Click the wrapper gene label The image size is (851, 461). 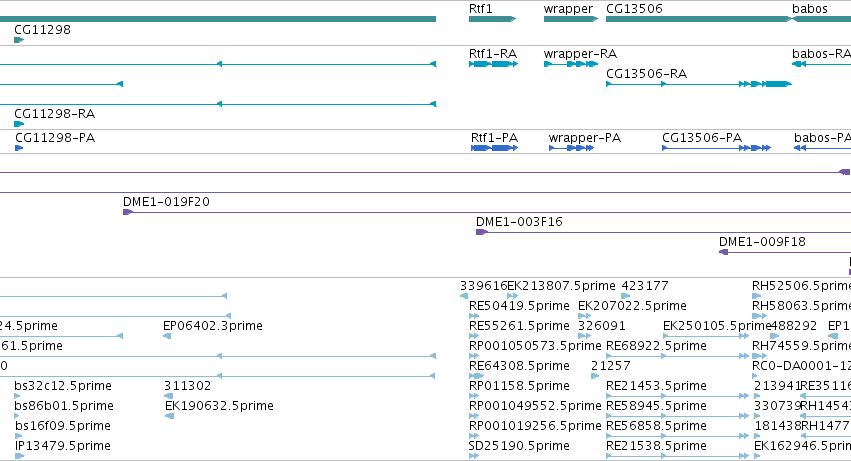(x=568, y=9)
